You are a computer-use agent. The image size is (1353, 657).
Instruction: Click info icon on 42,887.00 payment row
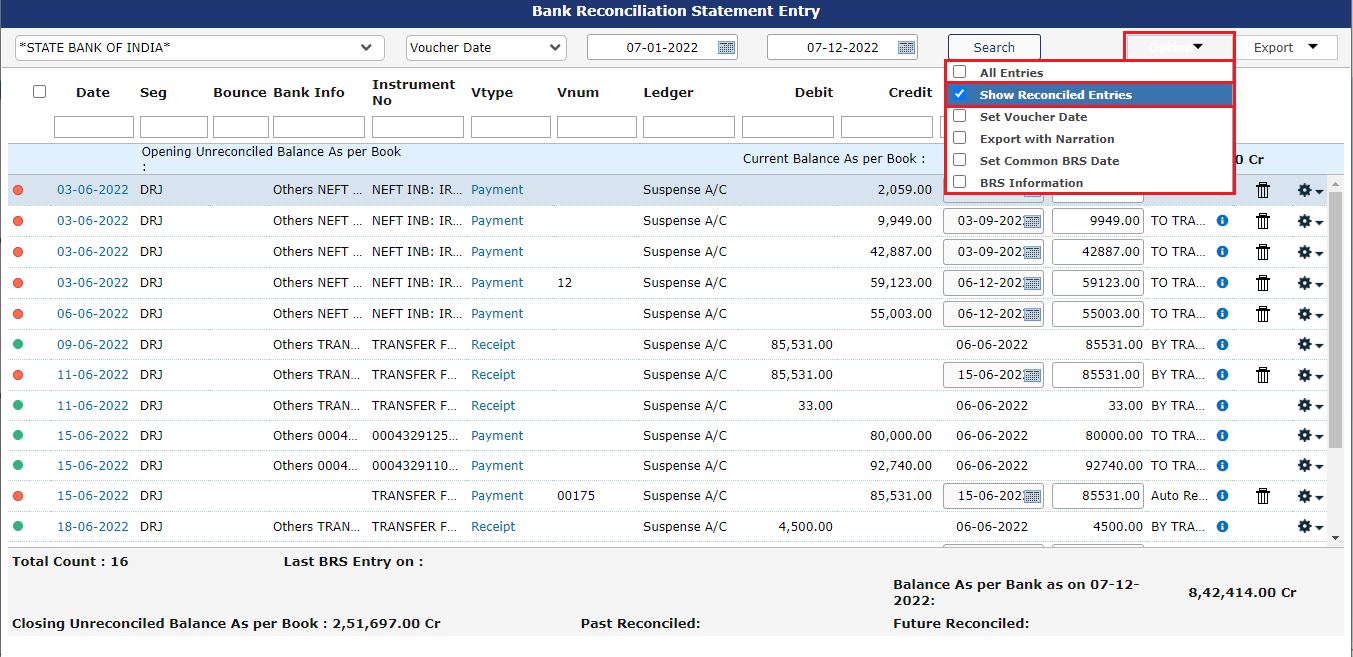pyautogui.click(x=1222, y=252)
